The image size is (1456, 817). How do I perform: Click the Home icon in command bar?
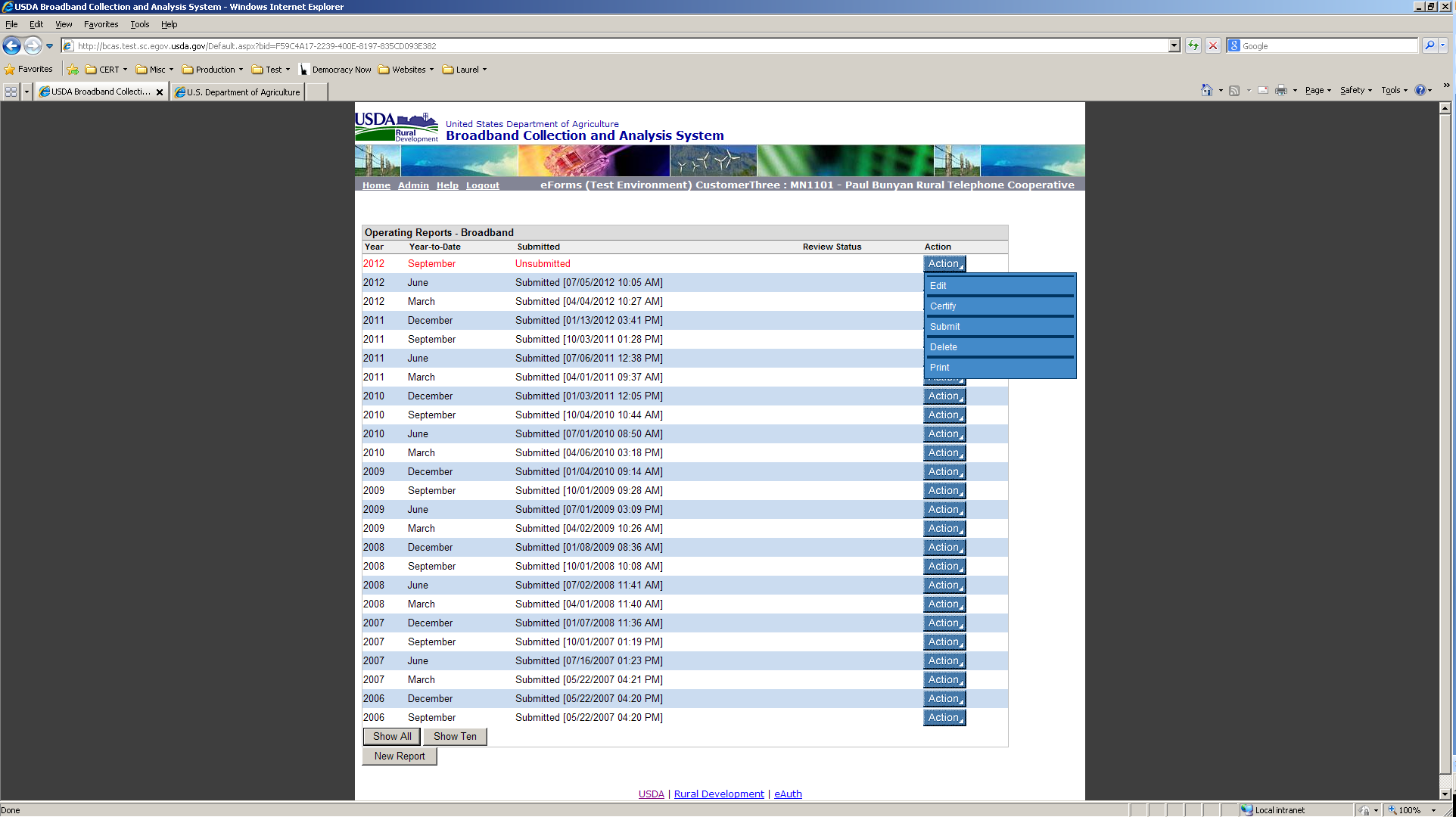[x=1206, y=91]
